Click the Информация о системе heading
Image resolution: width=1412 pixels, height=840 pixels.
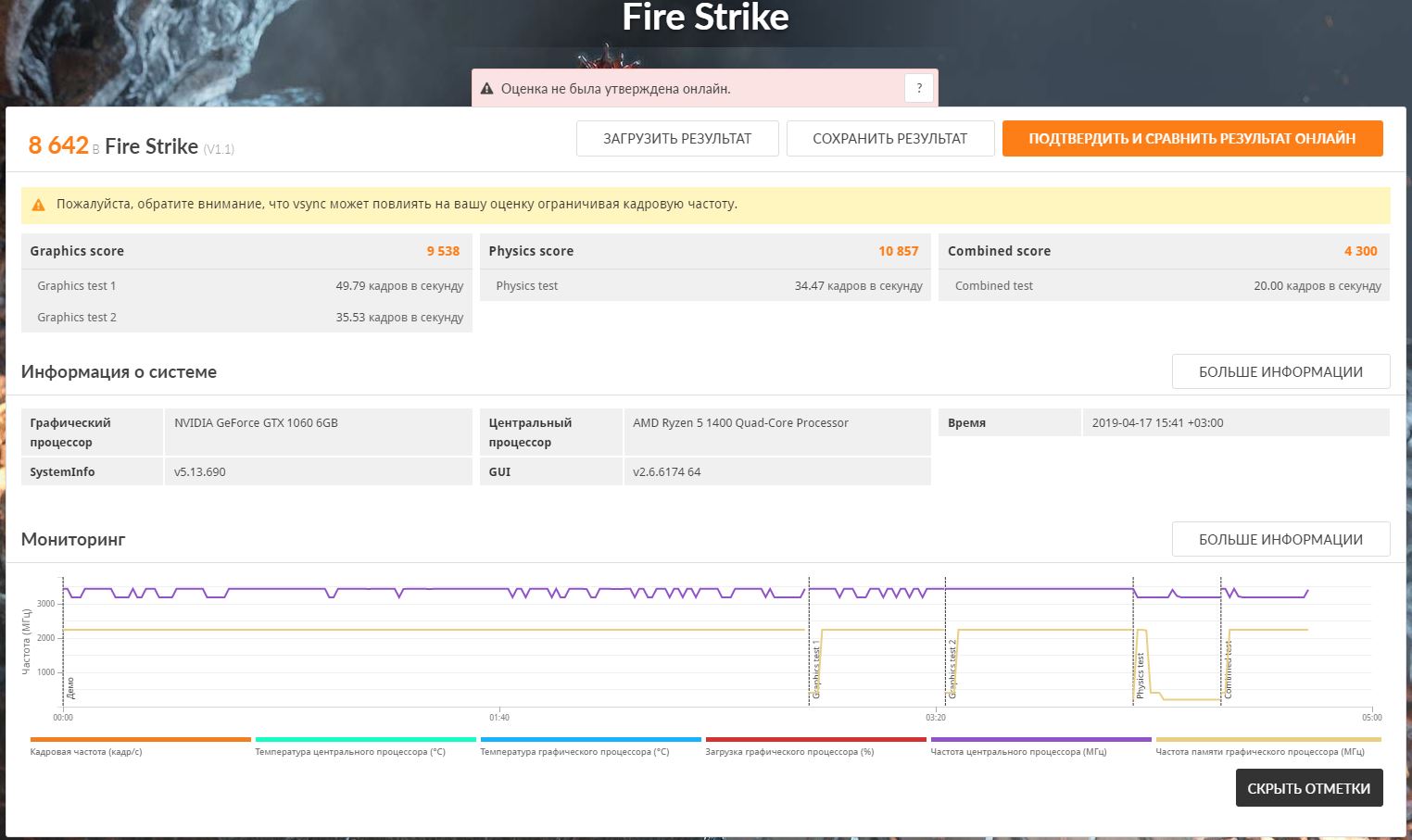(x=119, y=372)
